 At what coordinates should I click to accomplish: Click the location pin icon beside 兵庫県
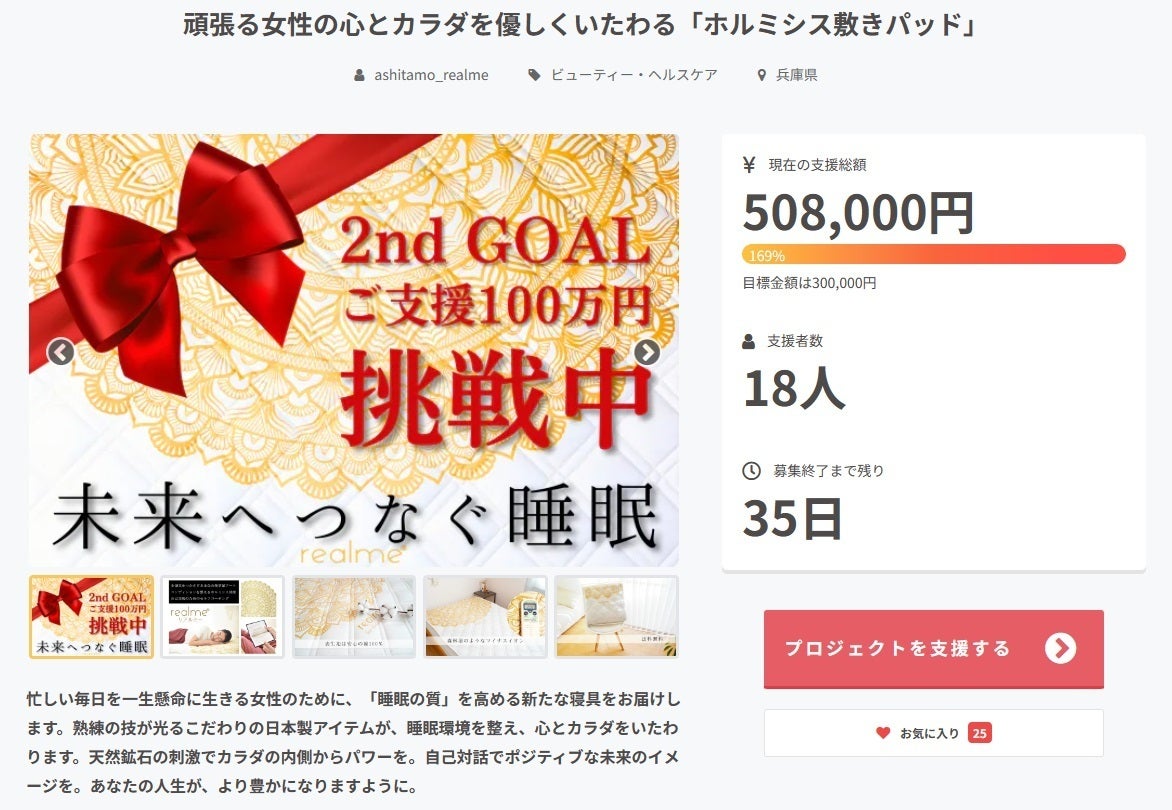pyautogui.click(x=762, y=75)
